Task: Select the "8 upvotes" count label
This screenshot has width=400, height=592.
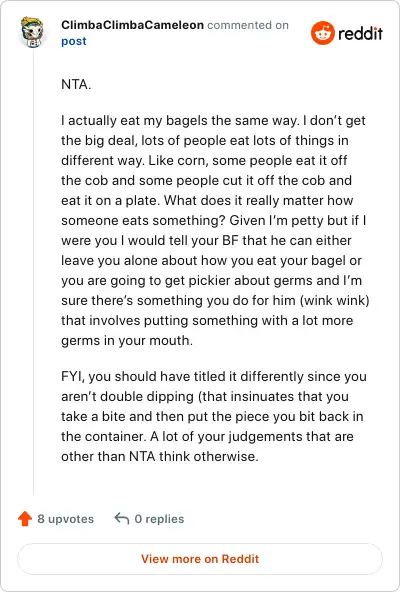Action: (66, 519)
